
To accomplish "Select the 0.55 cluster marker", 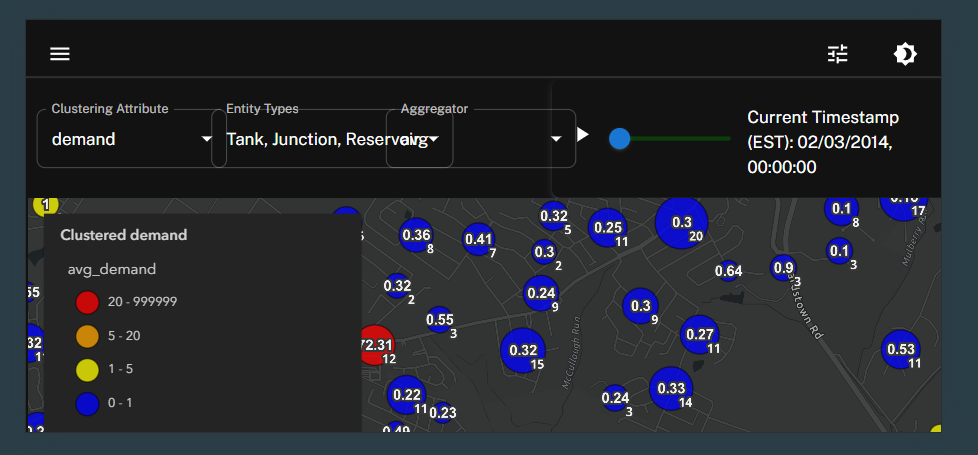I will (x=440, y=320).
